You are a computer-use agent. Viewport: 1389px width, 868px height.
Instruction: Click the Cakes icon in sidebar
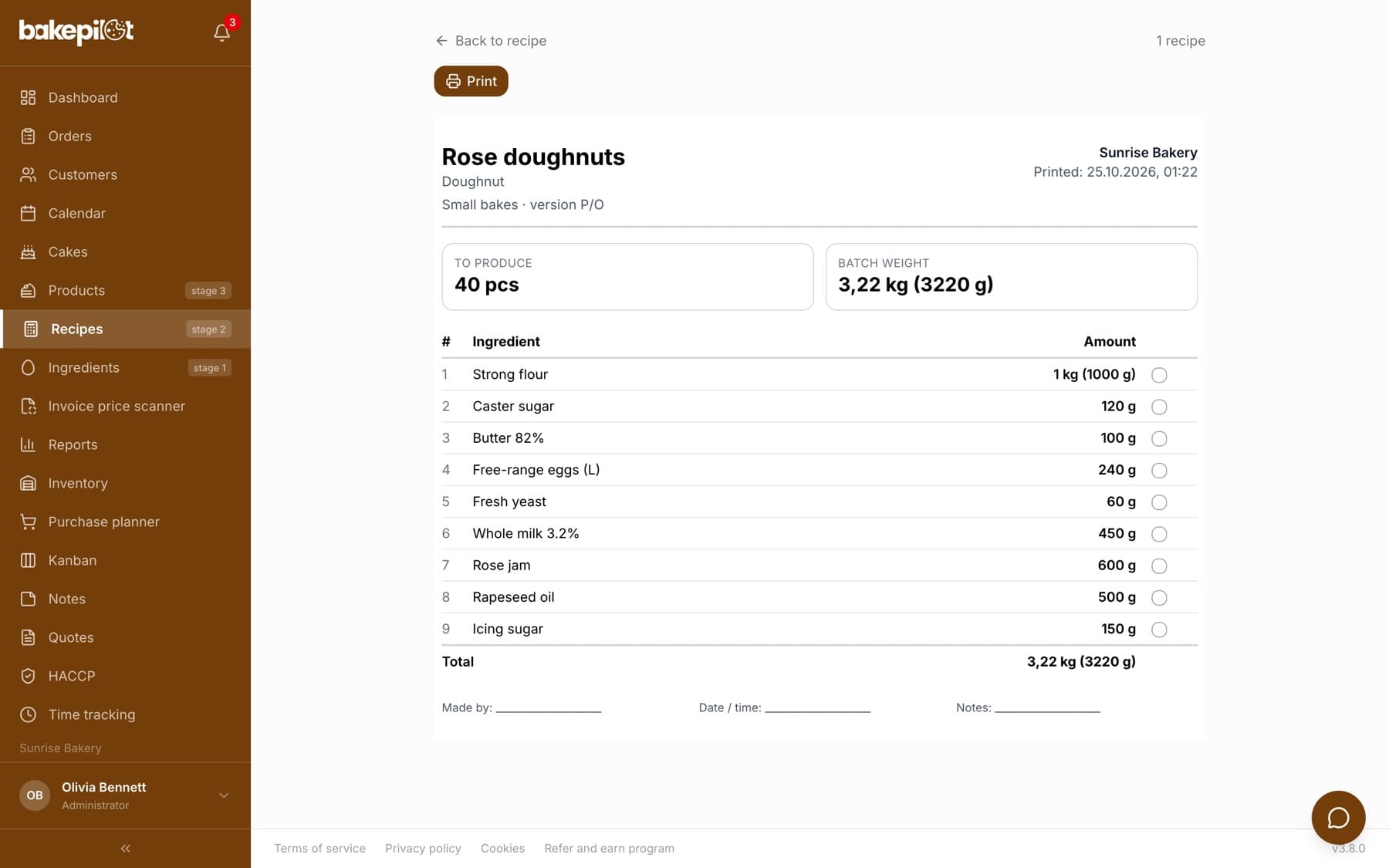click(28, 252)
